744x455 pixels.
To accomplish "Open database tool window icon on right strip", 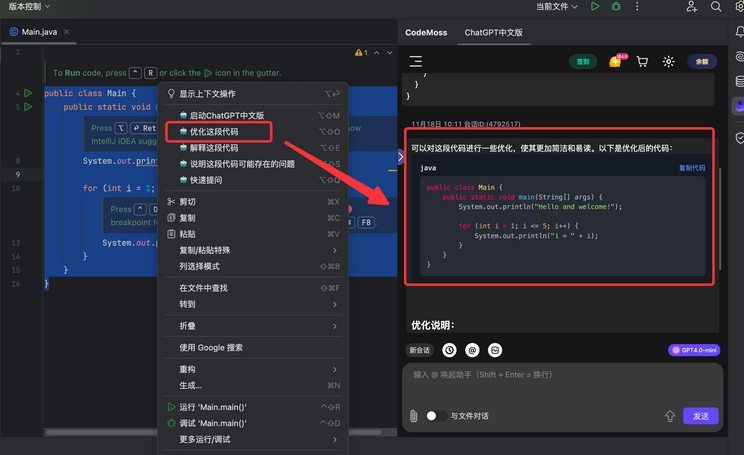I will point(739,81).
